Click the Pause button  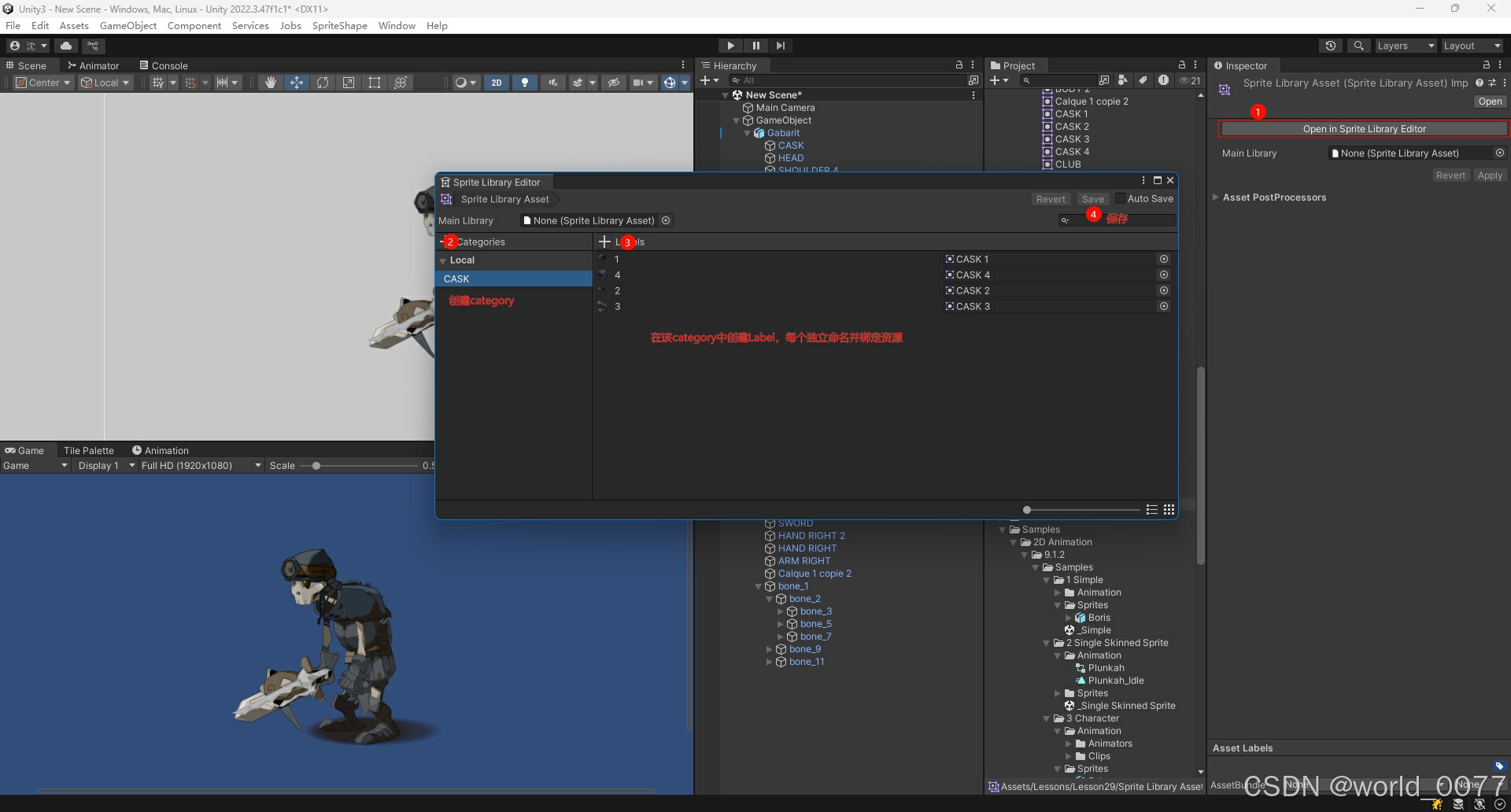tap(755, 45)
